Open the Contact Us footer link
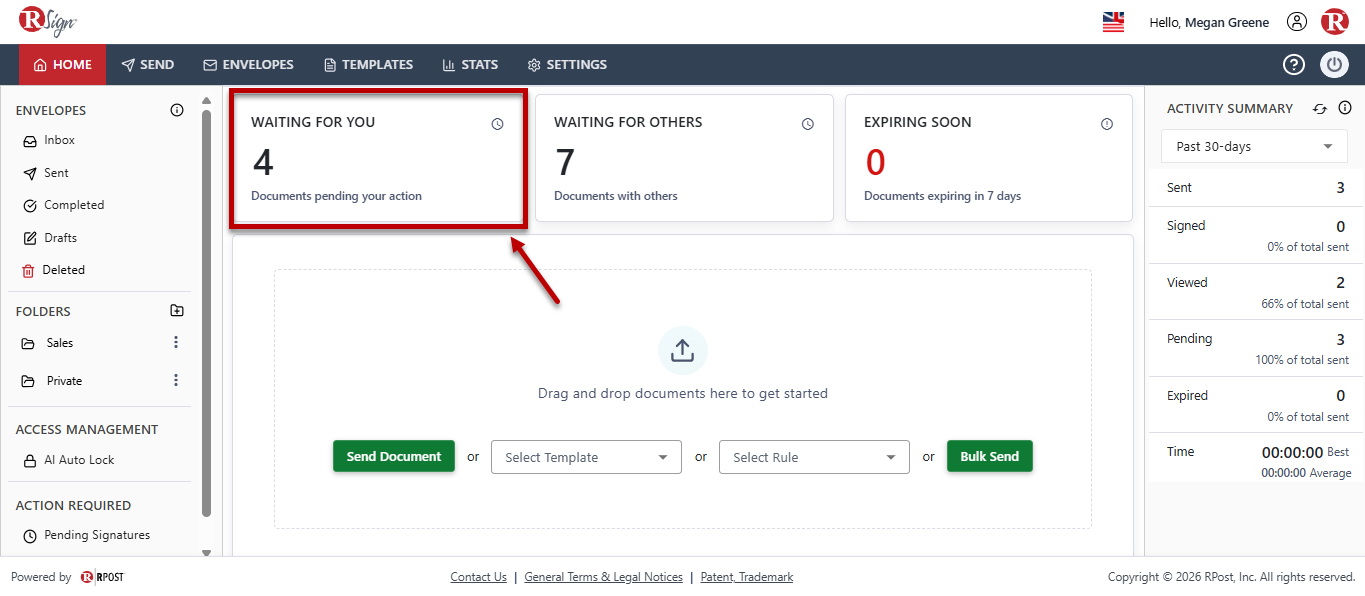1365x596 pixels. point(478,577)
